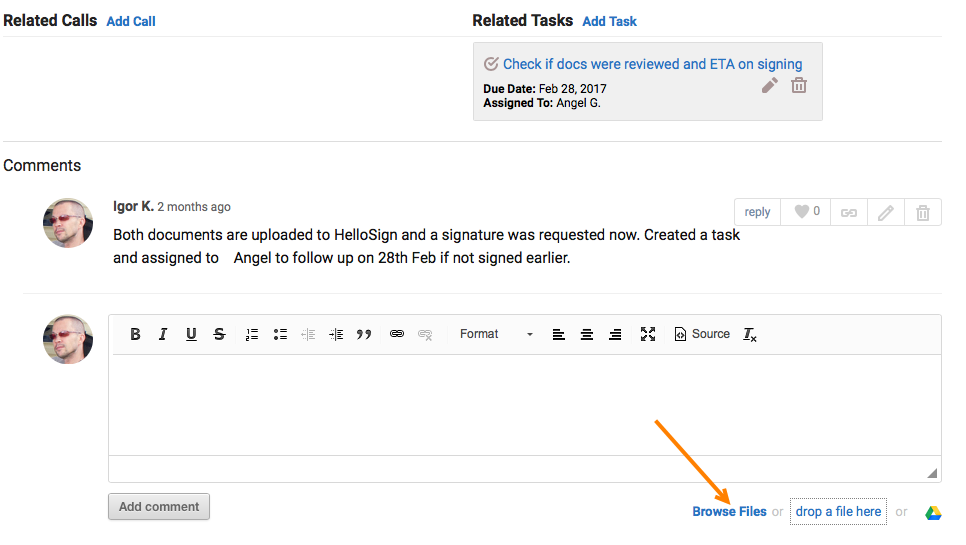Viewport: 966px width, 545px height.
Task: Delete Igor K.'s comment with trash icon
Action: [x=923, y=212]
